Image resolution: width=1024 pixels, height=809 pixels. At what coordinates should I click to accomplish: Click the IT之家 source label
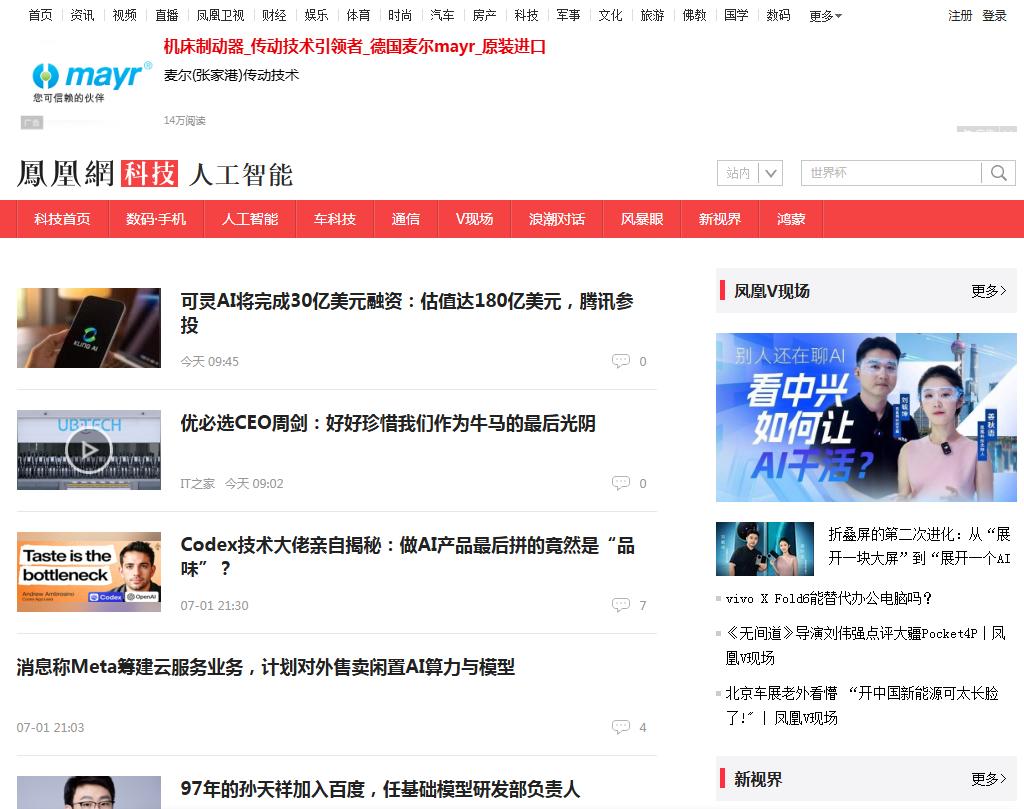[197, 483]
